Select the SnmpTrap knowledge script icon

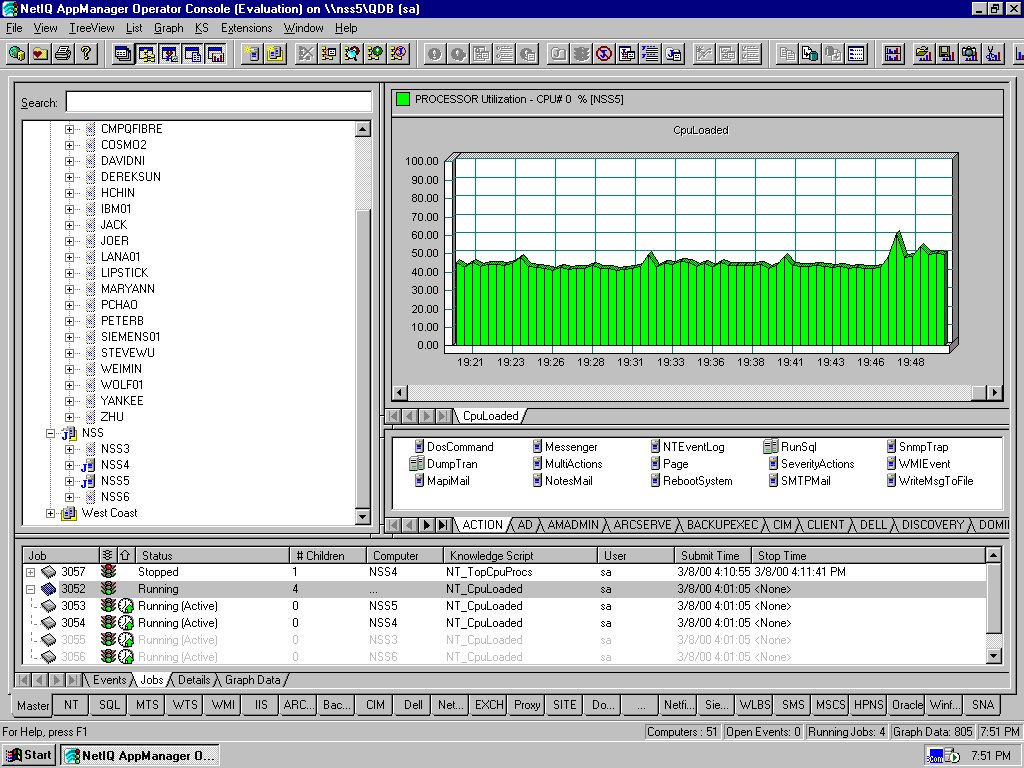[x=891, y=447]
